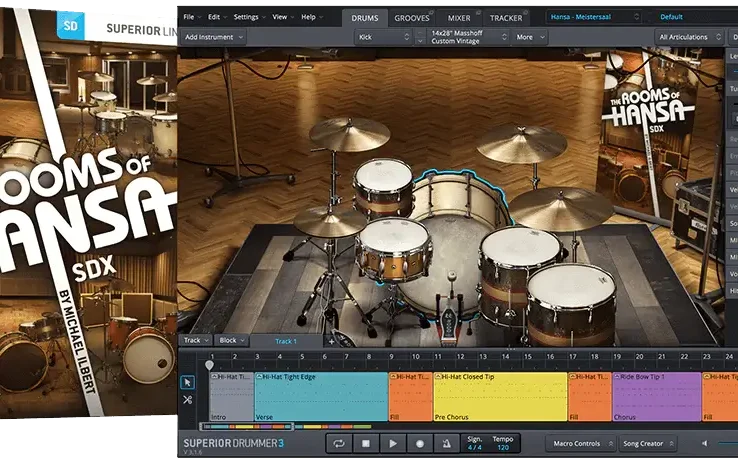Start playback with the play button
The width and height of the screenshot is (738, 458).
coord(393,443)
